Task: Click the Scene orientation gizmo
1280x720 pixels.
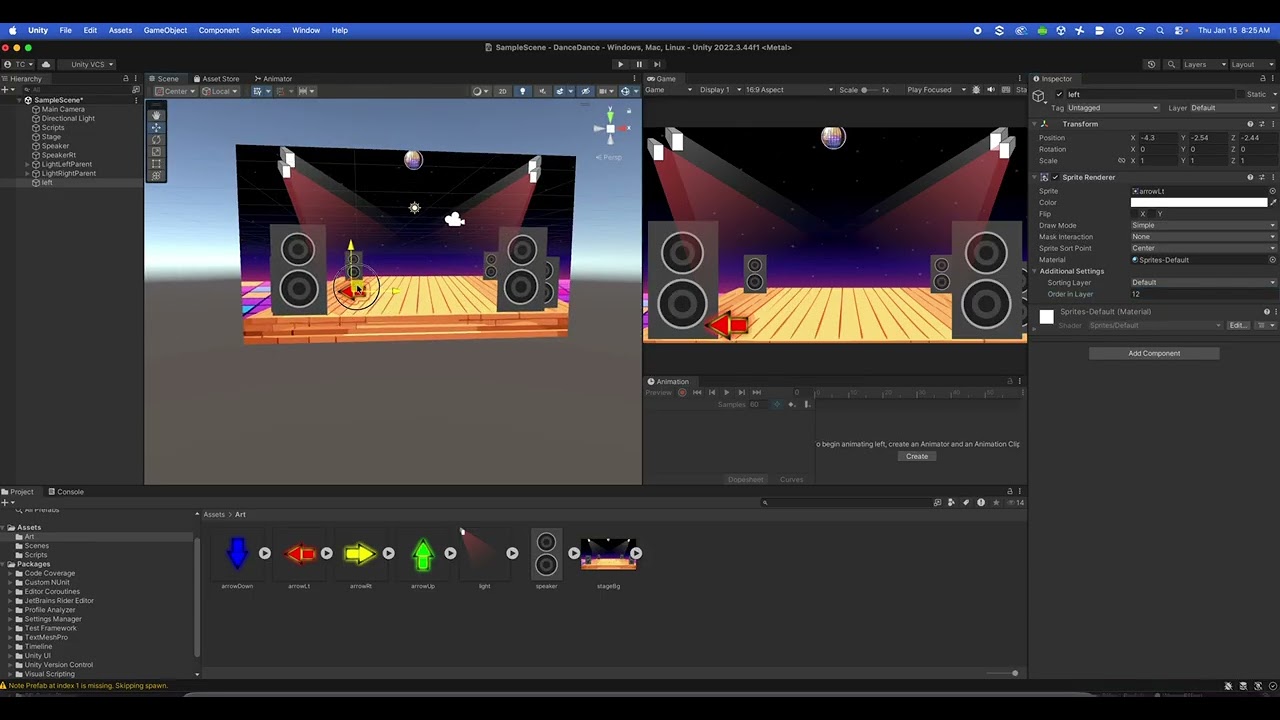Action: [611, 127]
